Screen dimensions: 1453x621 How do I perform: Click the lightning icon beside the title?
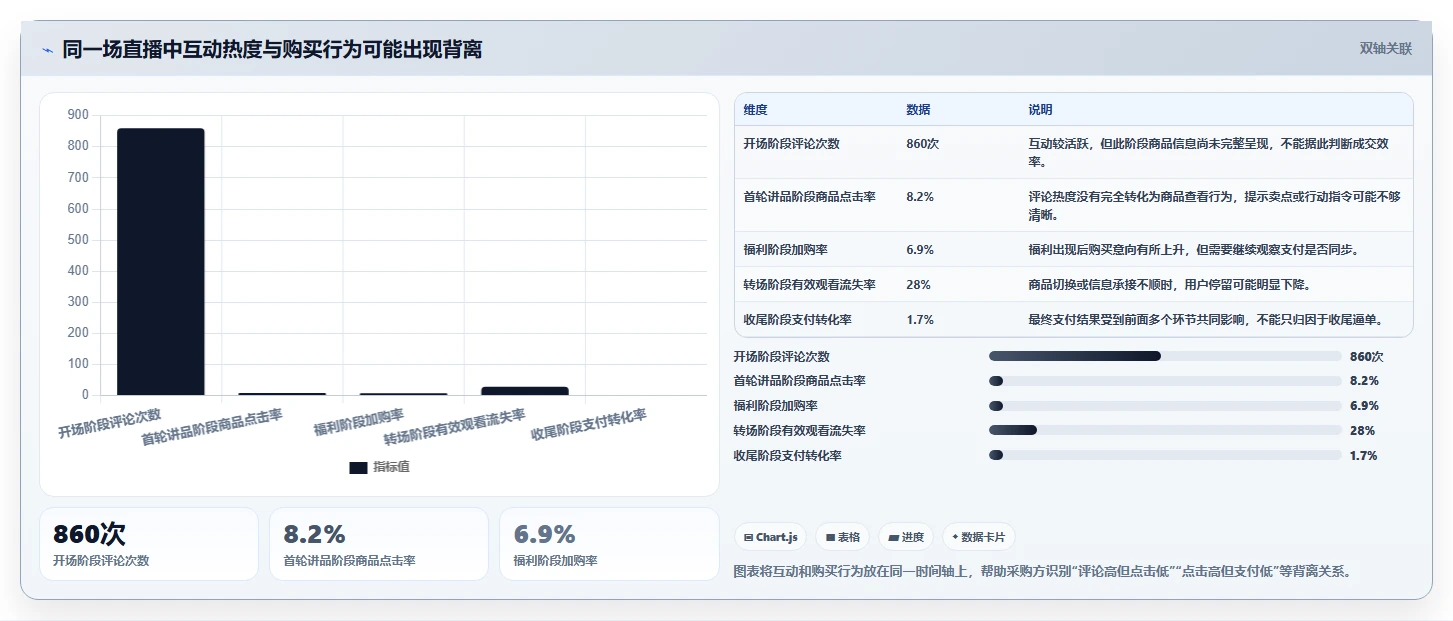[47, 50]
